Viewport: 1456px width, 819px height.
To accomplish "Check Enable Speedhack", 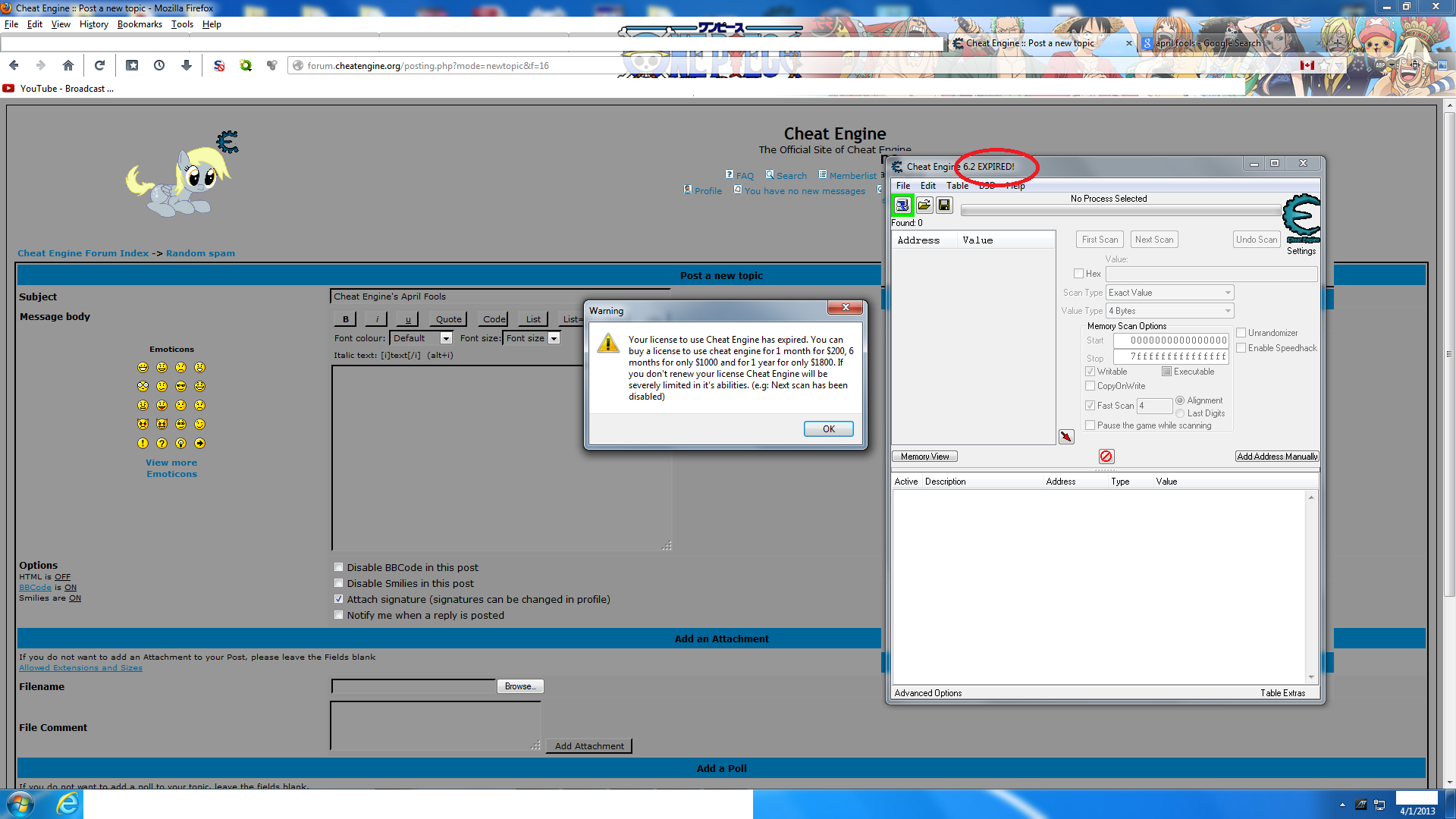I will (x=1241, y=348).
